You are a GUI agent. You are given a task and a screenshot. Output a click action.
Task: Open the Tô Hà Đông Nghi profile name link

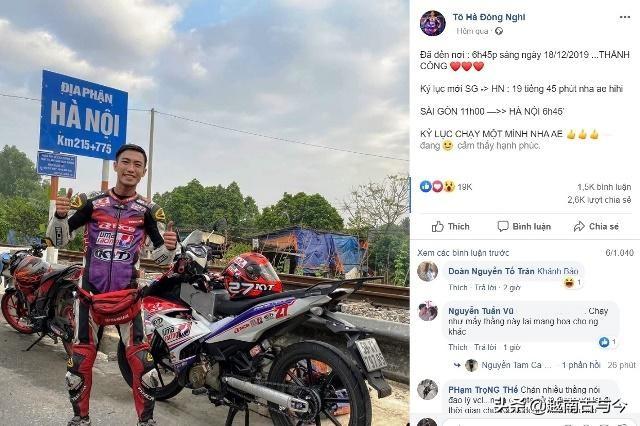pyautogui.click(x=489, y=17)
